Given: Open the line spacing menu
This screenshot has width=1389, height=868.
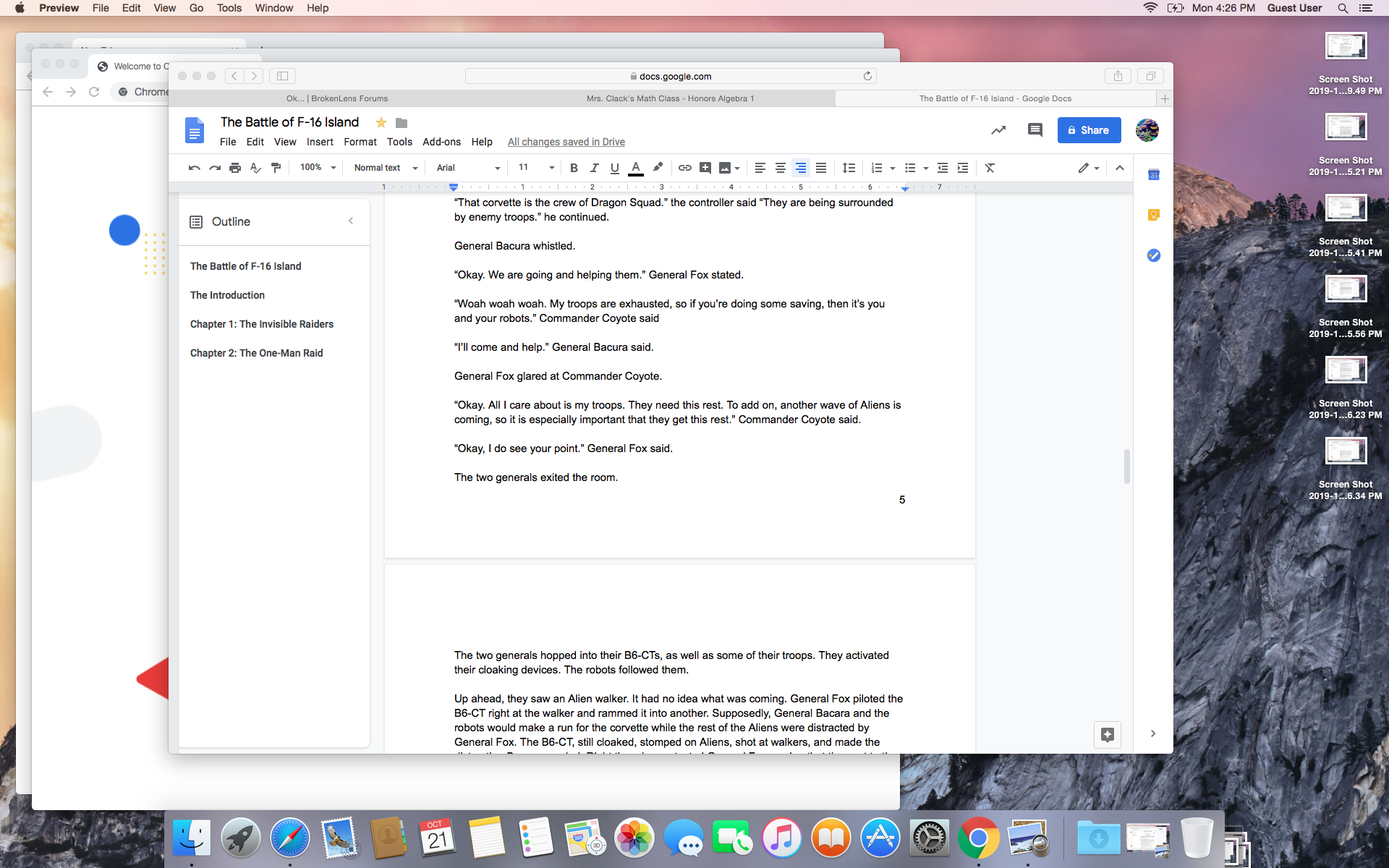Looking at the screenshot, I should (x=849, y=168).
